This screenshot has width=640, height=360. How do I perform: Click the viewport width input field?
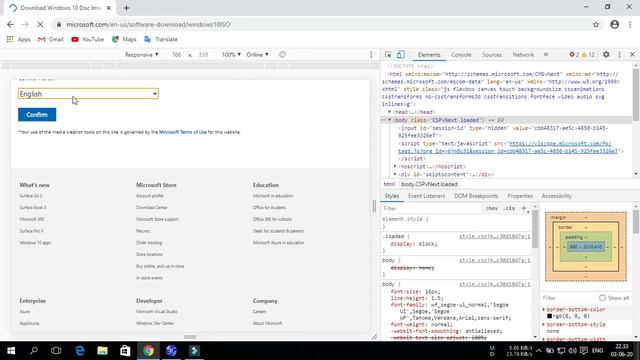176,55
